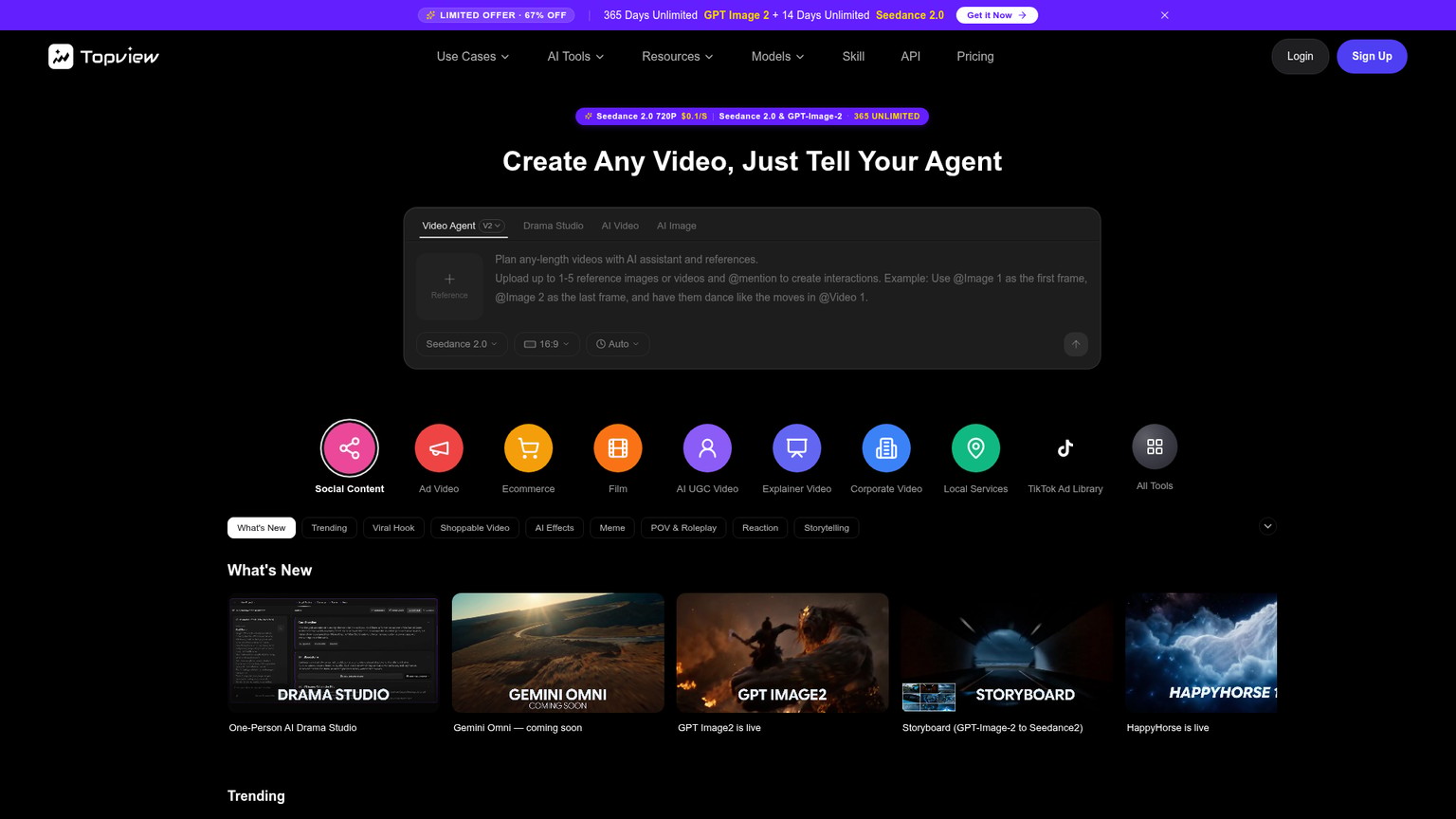Viewport: 1456px width, 819px height.
Task: Open the V2 version selector
Action: coord(492,226)
